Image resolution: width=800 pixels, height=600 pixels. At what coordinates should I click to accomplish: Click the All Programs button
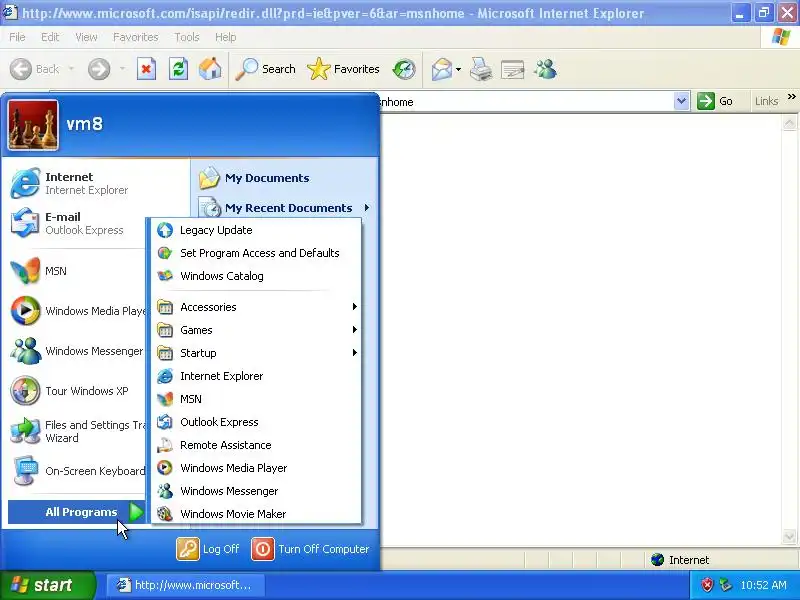tap(77, 512)
